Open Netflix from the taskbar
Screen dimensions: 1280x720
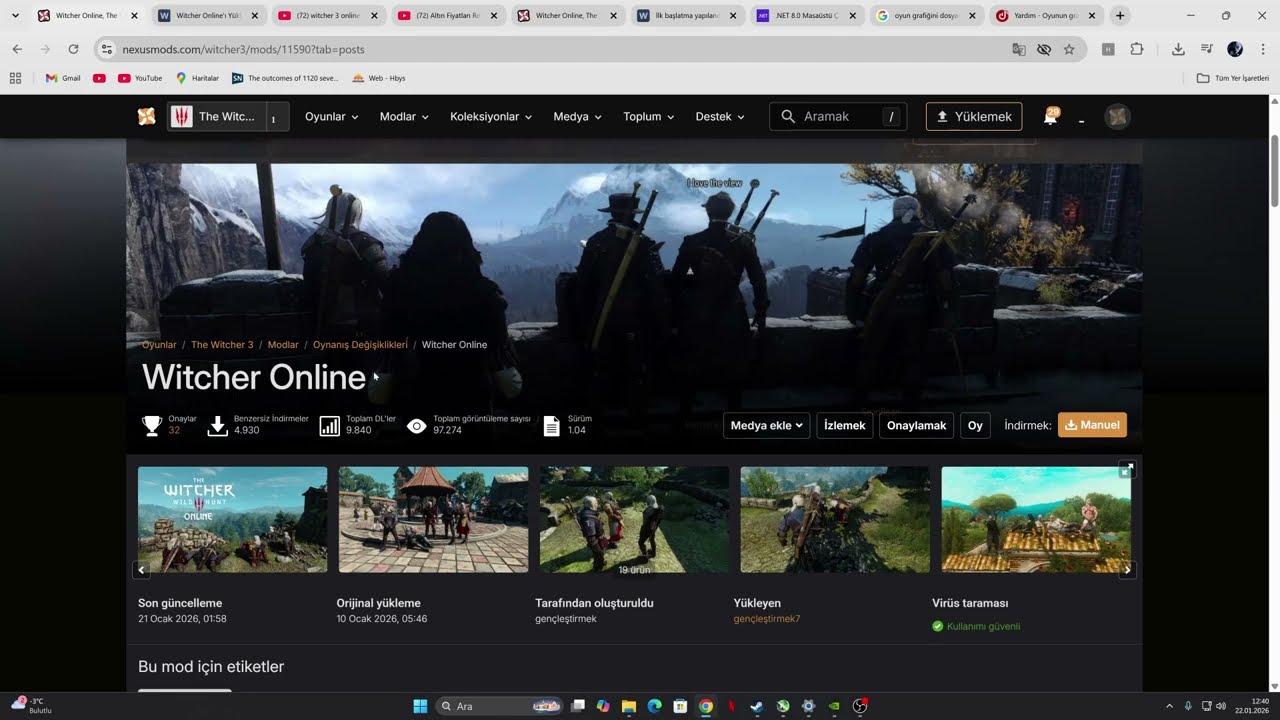pyautogui.click(x=731, y=706)
